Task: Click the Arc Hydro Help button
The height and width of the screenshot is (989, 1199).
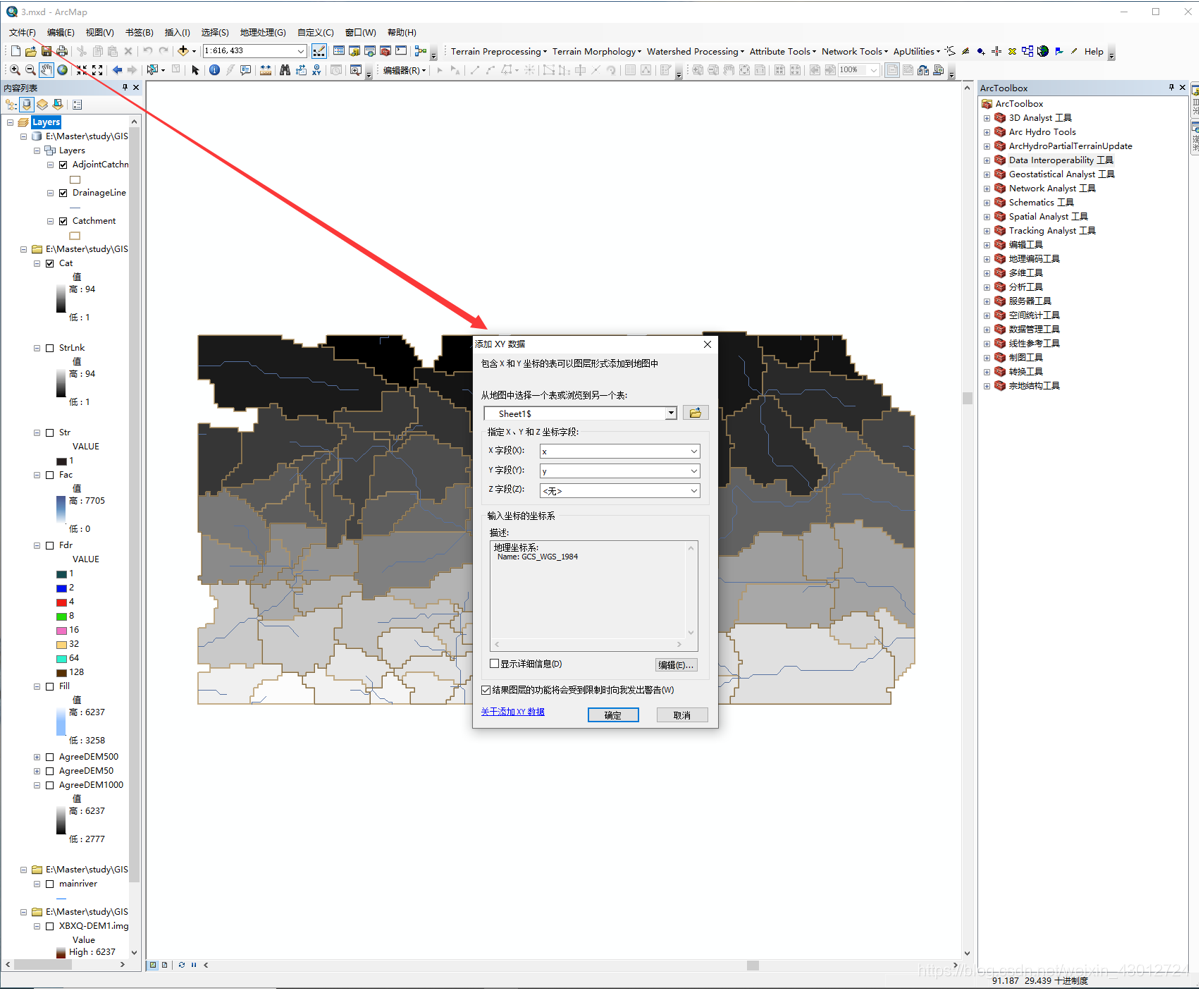Action: tap(1093, 51)
